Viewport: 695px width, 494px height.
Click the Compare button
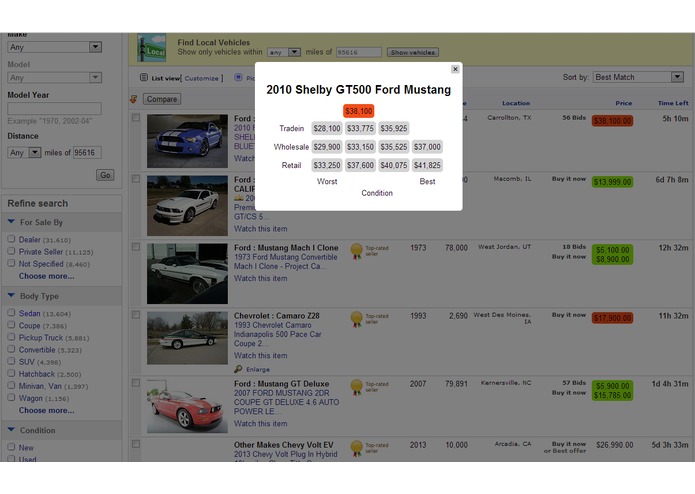(x=162, y=99)
